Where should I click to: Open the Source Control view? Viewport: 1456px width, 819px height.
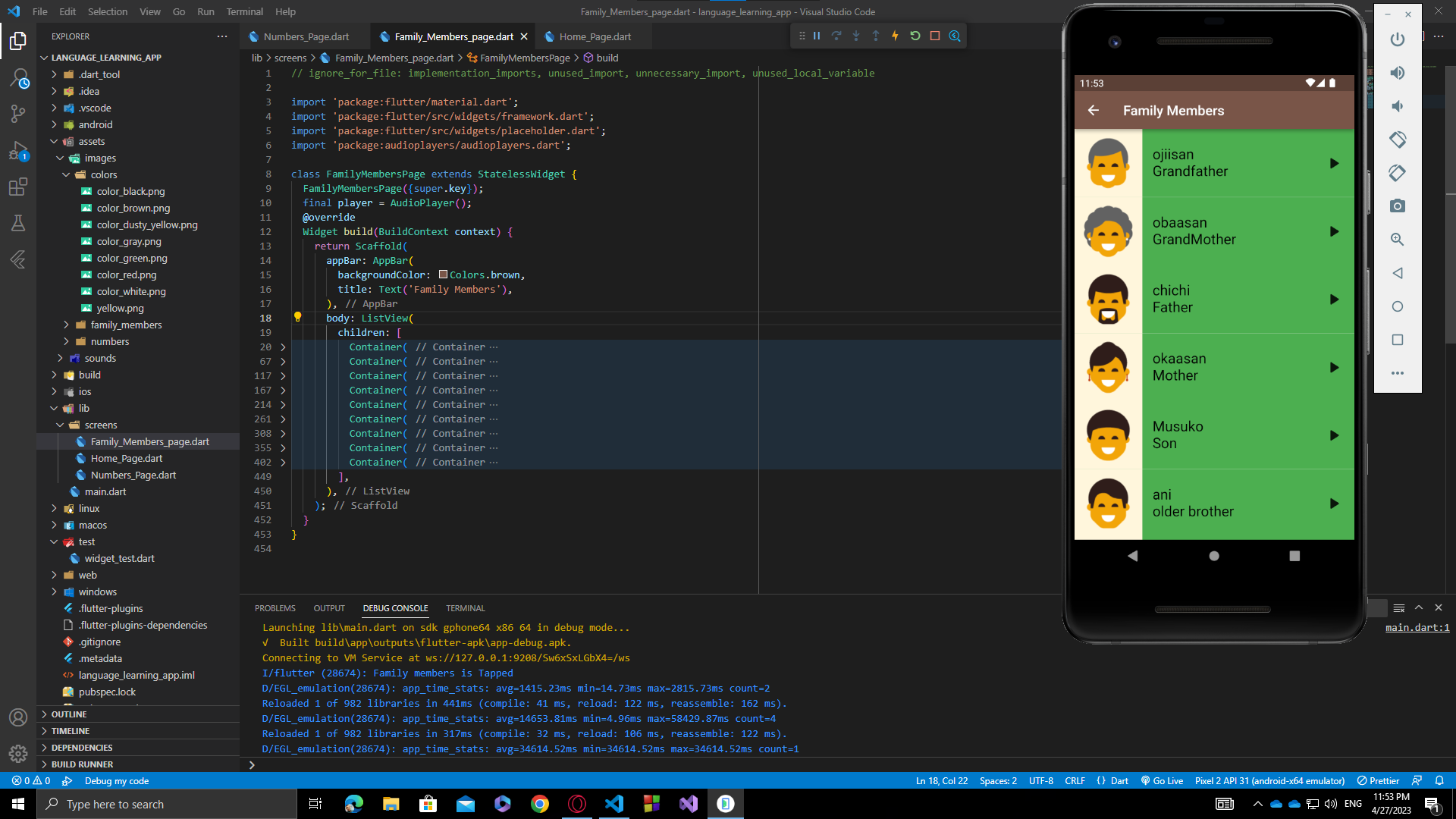point(18,114)
